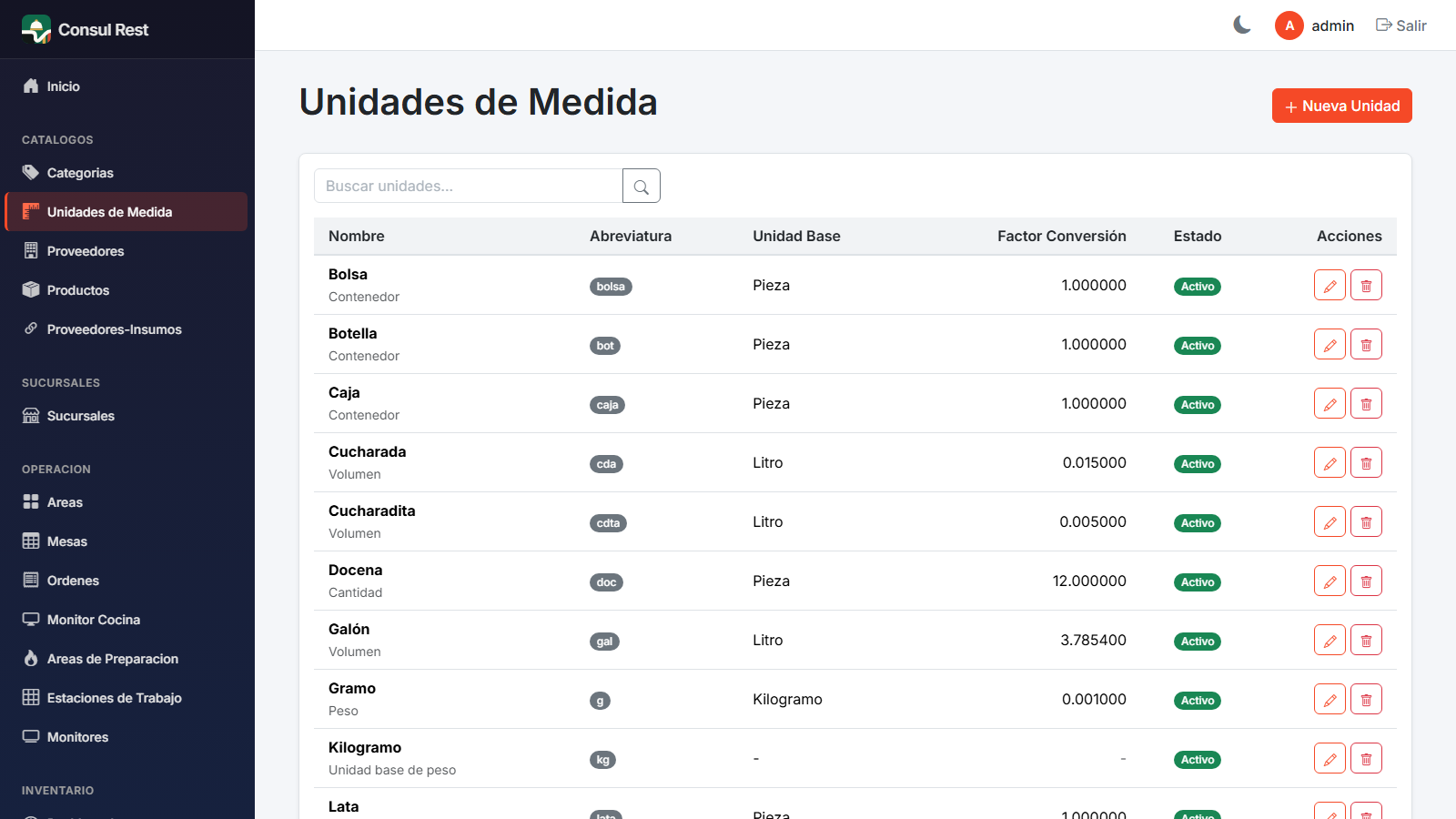Viewport: 1456px width, 819px height.
Task: Edit the Cucharadita unit
Action: point(1330,522)
